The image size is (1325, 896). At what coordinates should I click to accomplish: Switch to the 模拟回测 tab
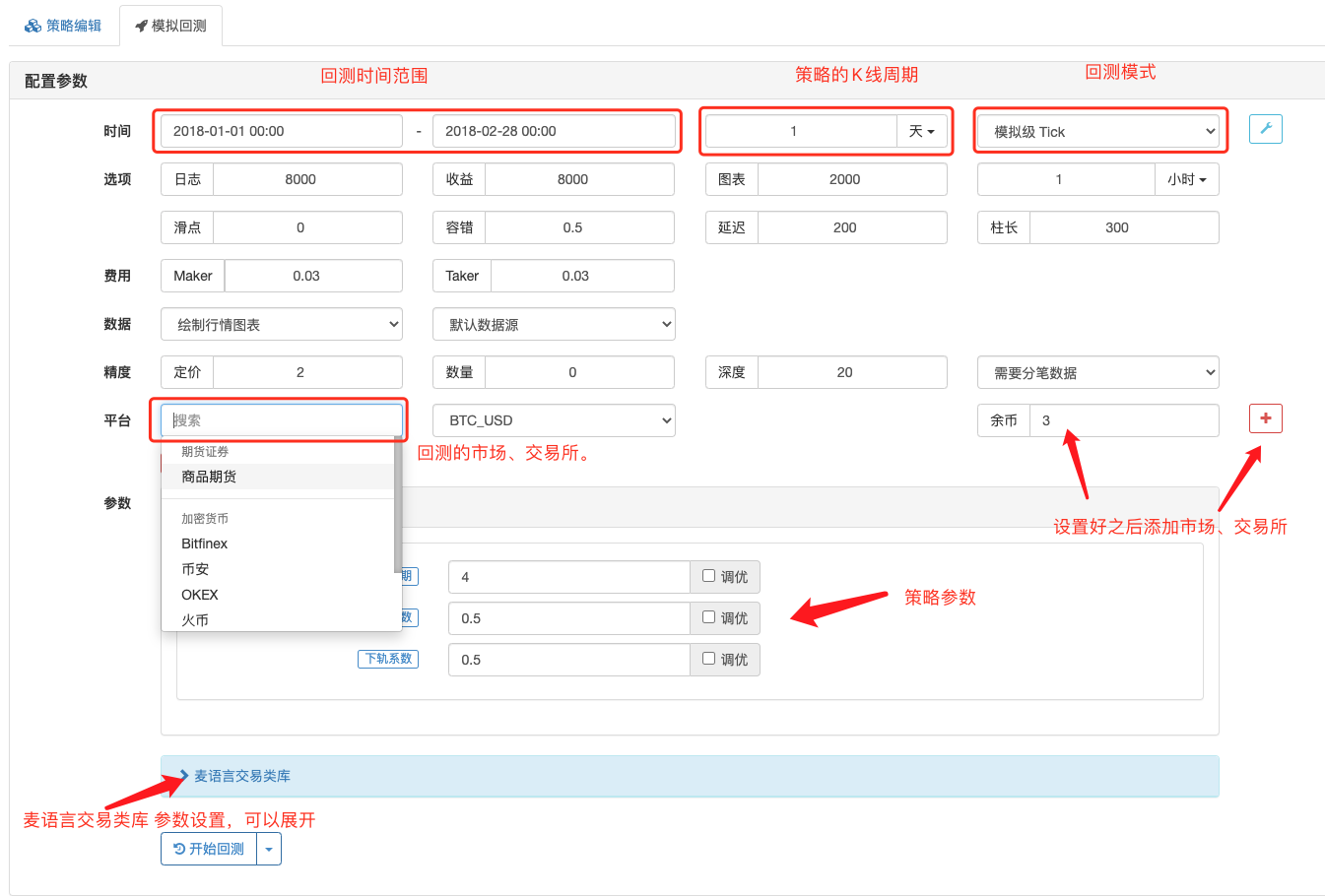pyautogui.click(x=170, y=26)
